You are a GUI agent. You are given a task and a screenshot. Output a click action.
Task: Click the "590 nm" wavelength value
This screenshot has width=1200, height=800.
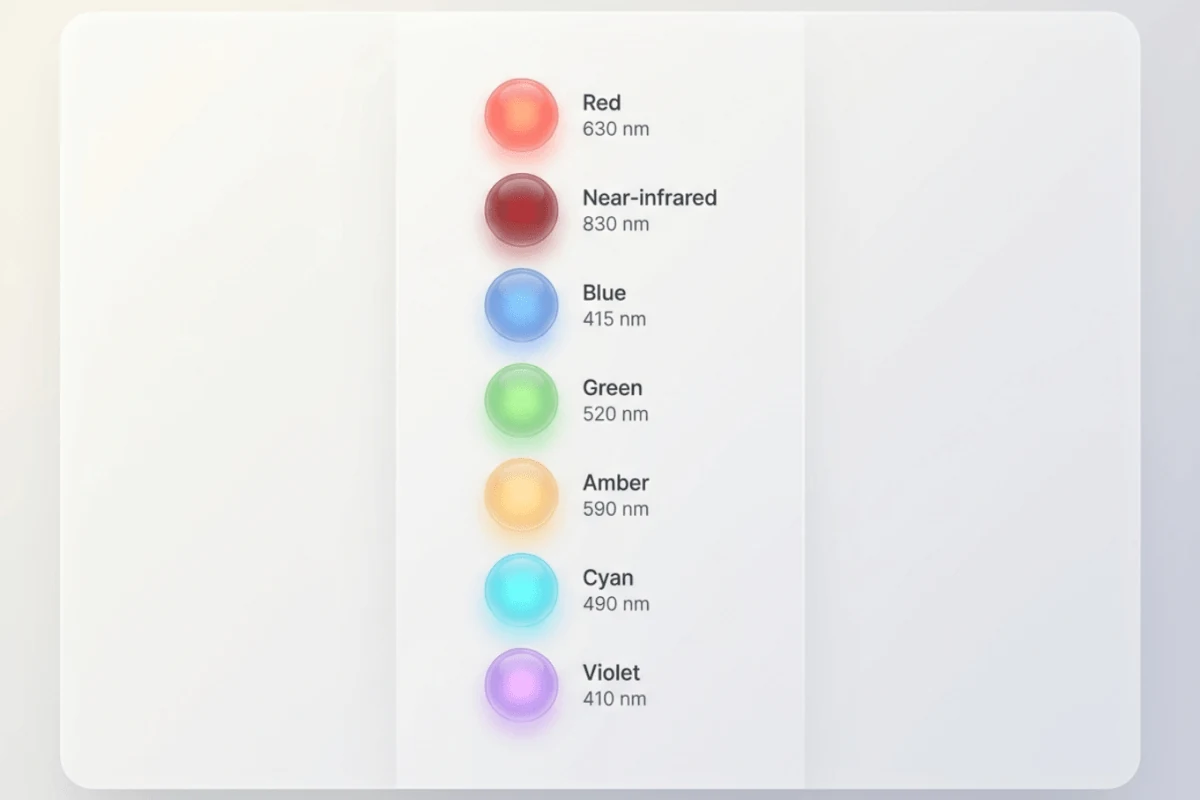(x=616, y=509)
